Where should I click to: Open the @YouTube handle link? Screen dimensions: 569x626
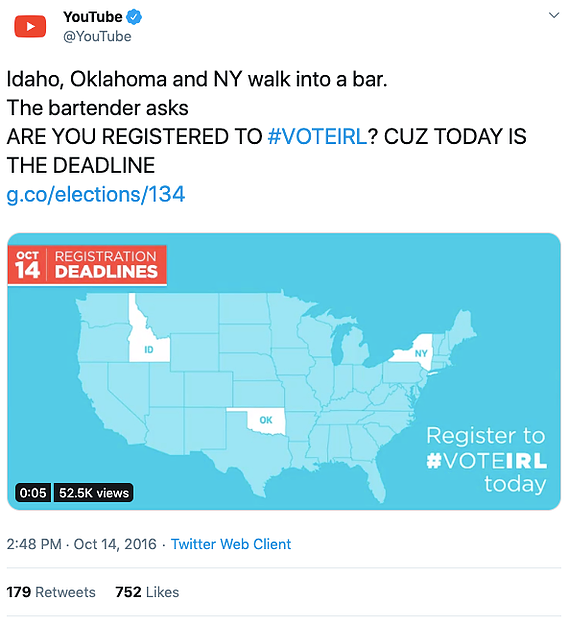97,36
